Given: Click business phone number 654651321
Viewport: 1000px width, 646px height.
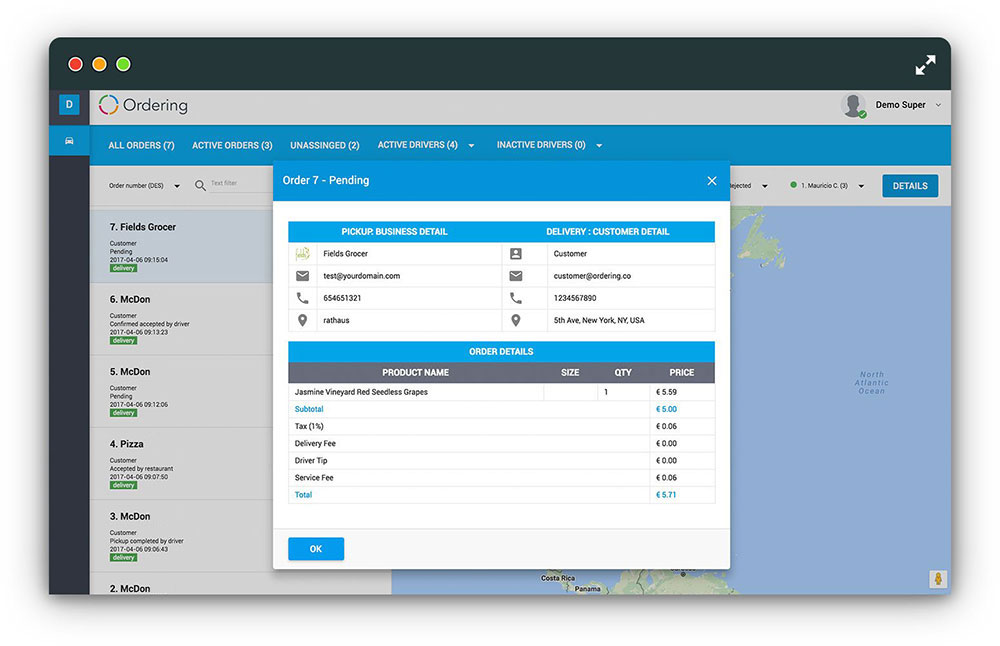Looking at the screenshot, I should [x=342, y=298].
